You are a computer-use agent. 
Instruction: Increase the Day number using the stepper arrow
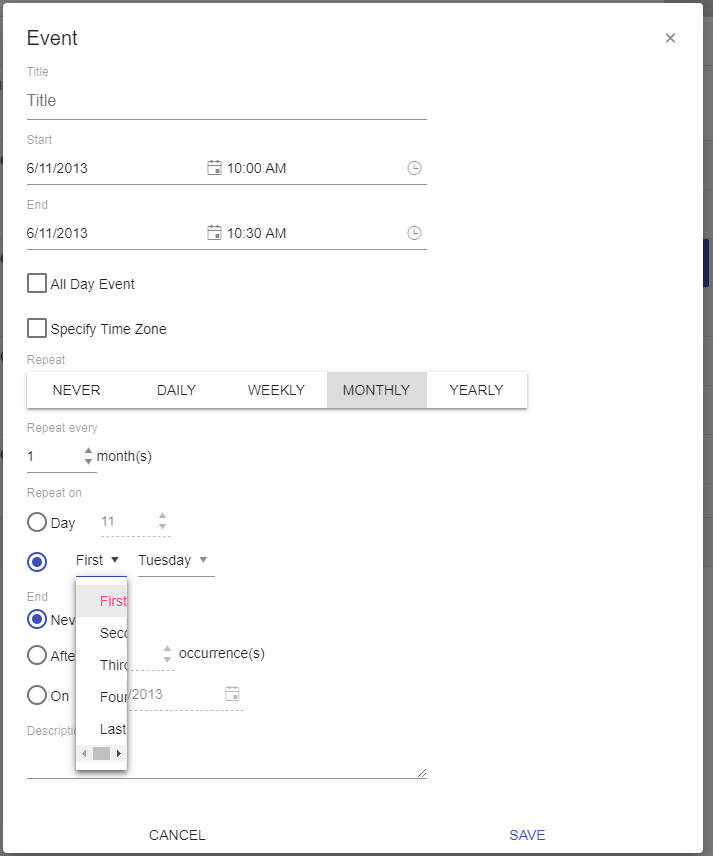[x=162, y=515]
